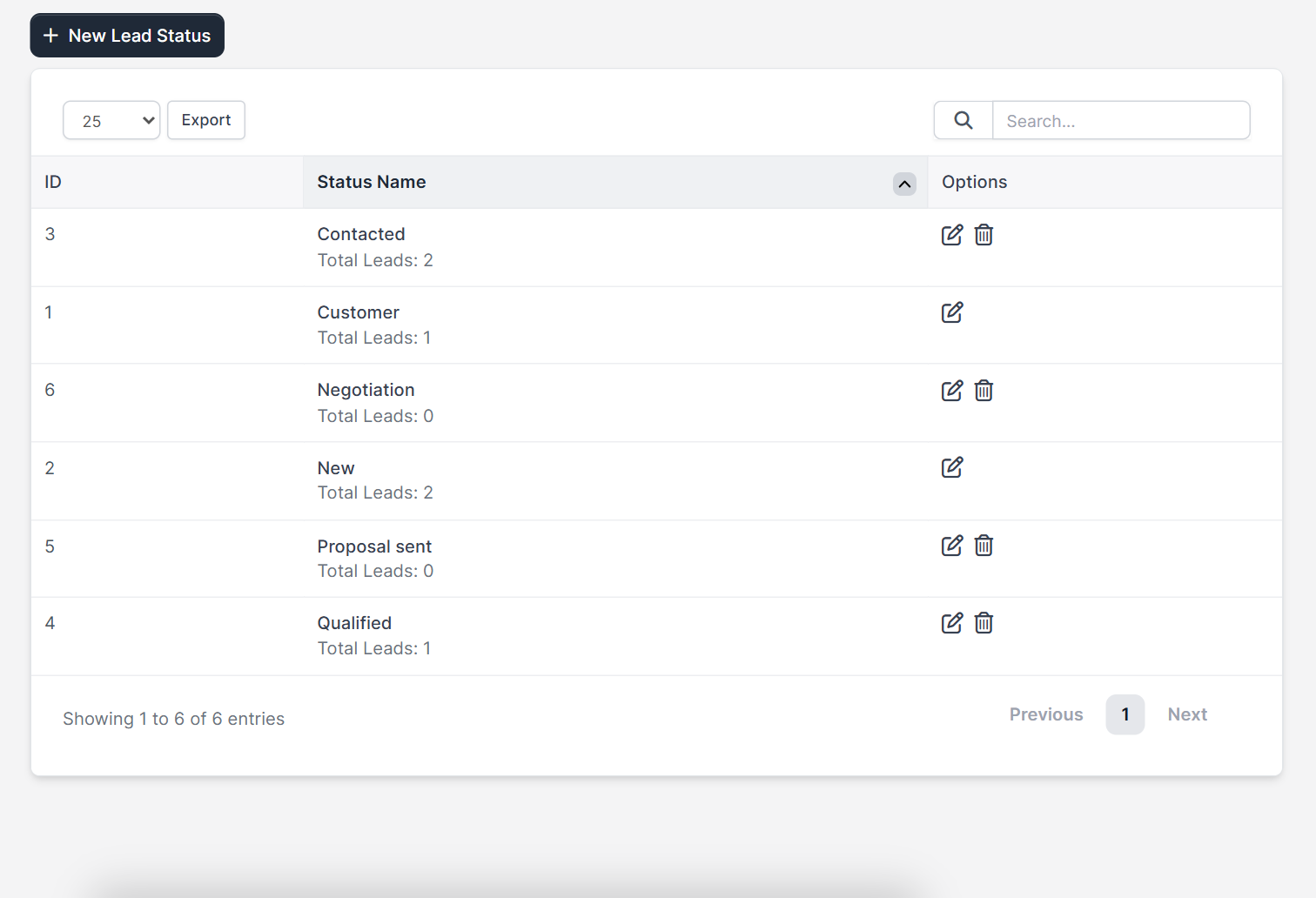
Task: Edit the Customer lead status
Action: click(x=952, y=312)
